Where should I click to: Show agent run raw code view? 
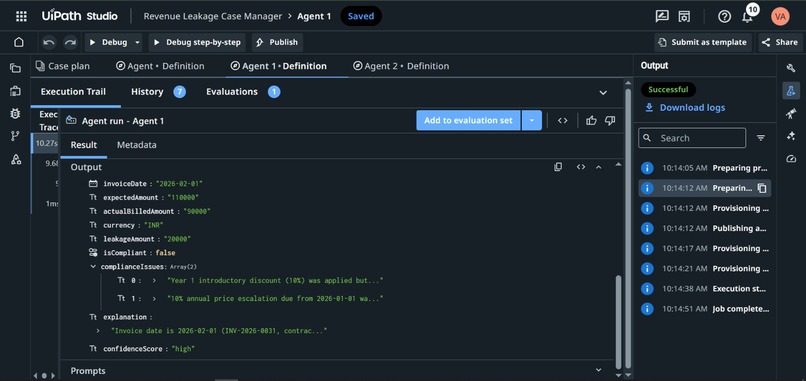click(x=563, y=121)
